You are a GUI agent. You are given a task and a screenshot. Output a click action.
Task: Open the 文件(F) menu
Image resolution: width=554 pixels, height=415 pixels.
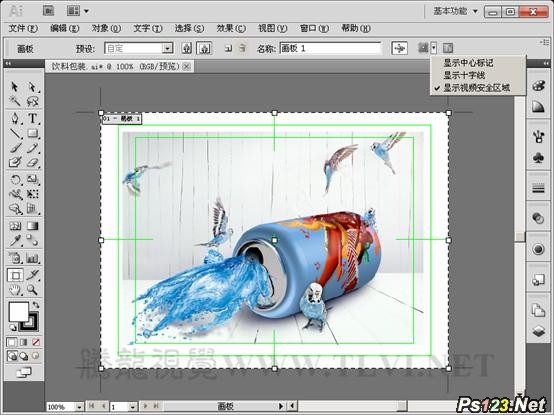pyautogui.click(x=23, y=28)
